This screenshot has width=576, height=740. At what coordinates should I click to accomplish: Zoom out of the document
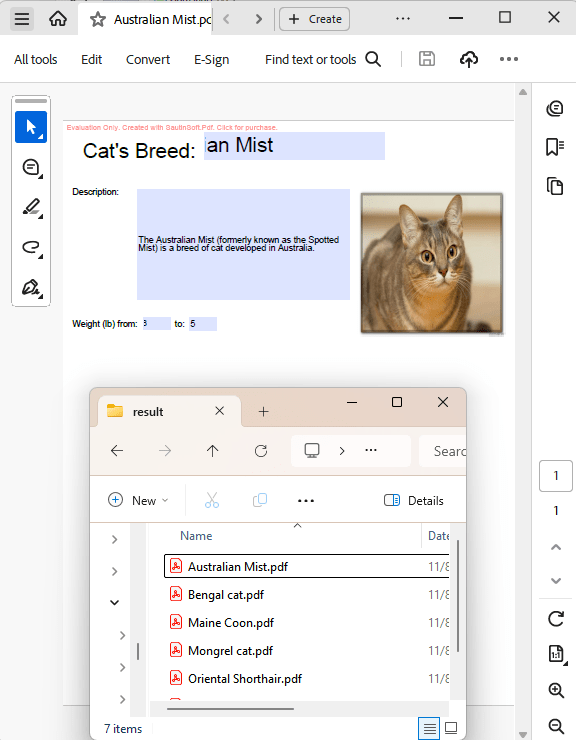tap(556, 726)
